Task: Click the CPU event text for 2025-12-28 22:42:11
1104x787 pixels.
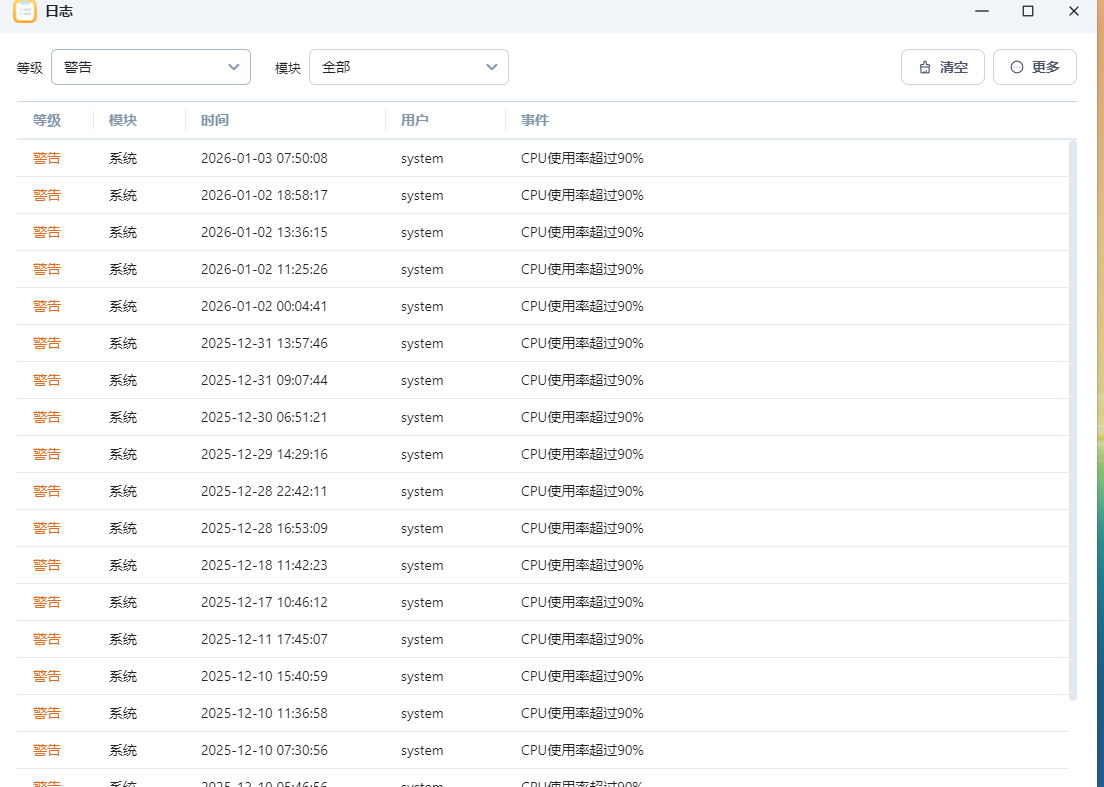Action: pos(582,491)
